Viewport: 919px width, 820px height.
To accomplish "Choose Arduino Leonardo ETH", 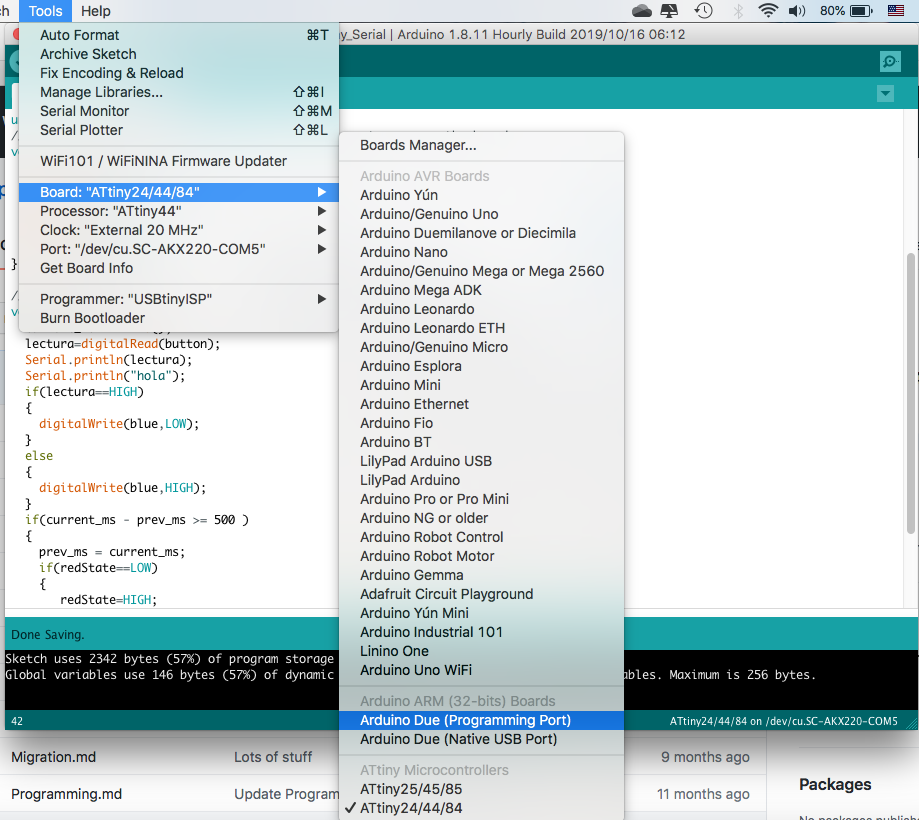I will [481, 328].
